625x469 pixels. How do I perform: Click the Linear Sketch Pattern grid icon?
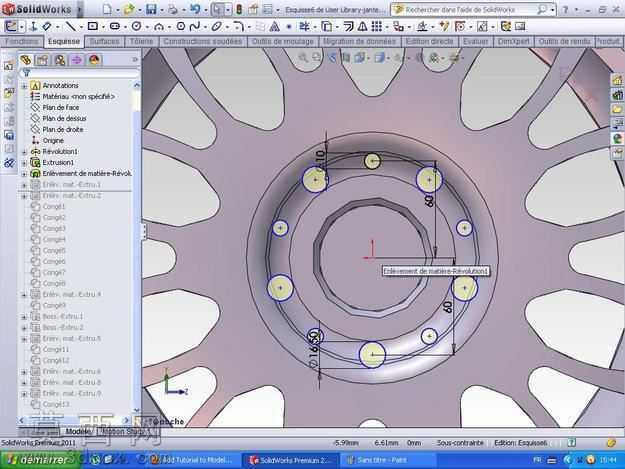[376, 27]
